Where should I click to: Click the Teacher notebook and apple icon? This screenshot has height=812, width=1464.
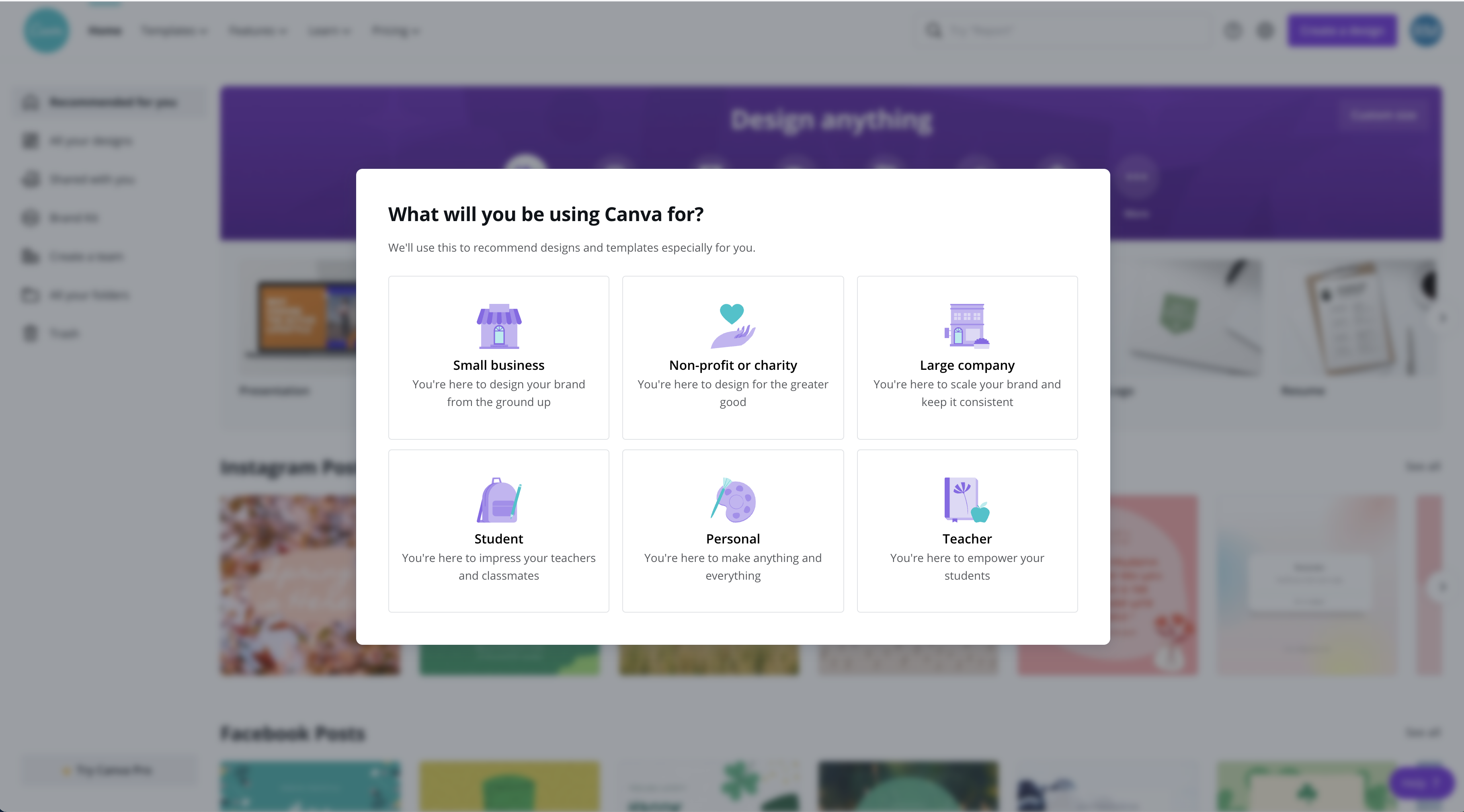[967, 500]
